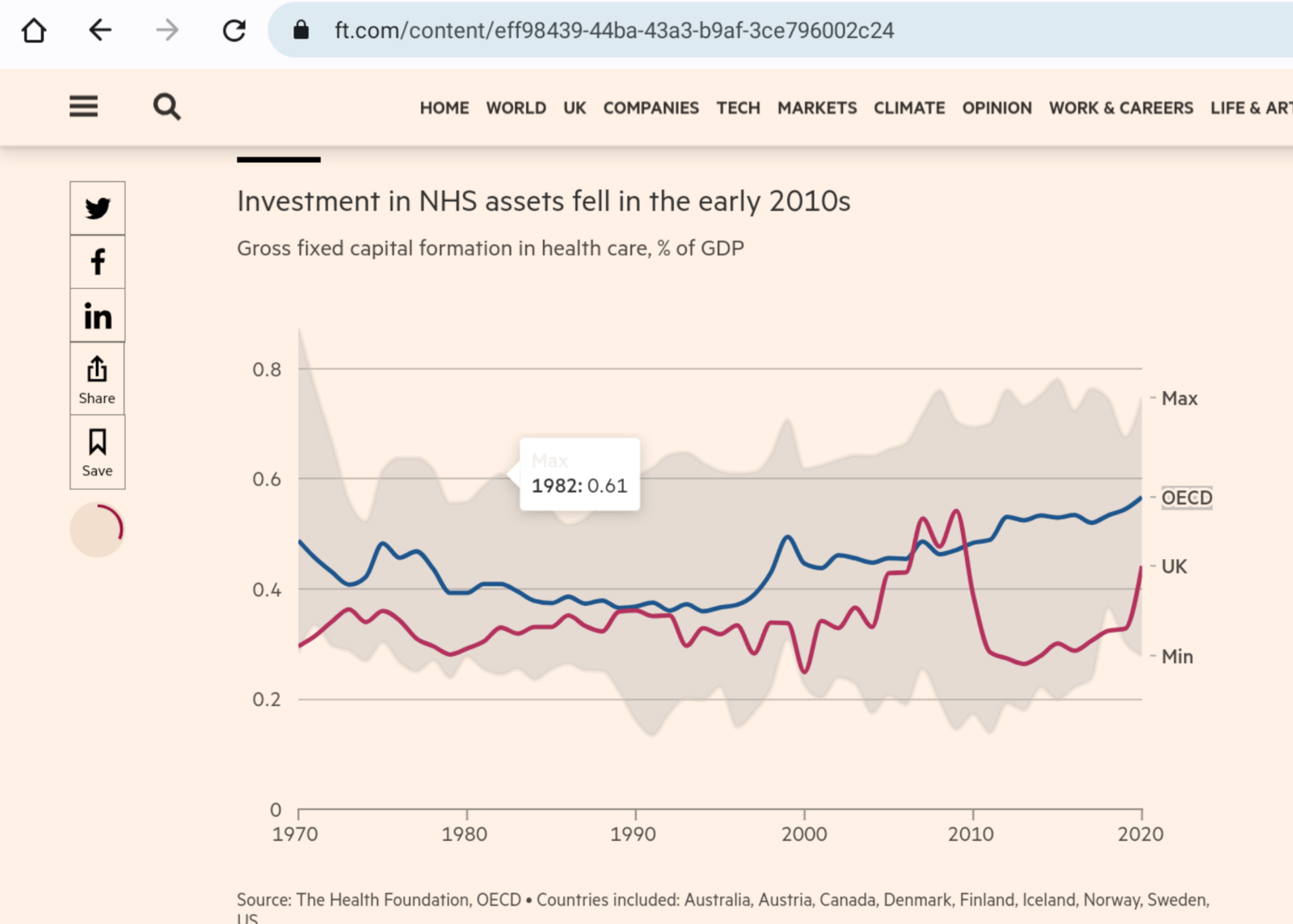Click the Share button in sidebar
The height and width of the screenshot is (924, 1293).
(x=97, y=379)
